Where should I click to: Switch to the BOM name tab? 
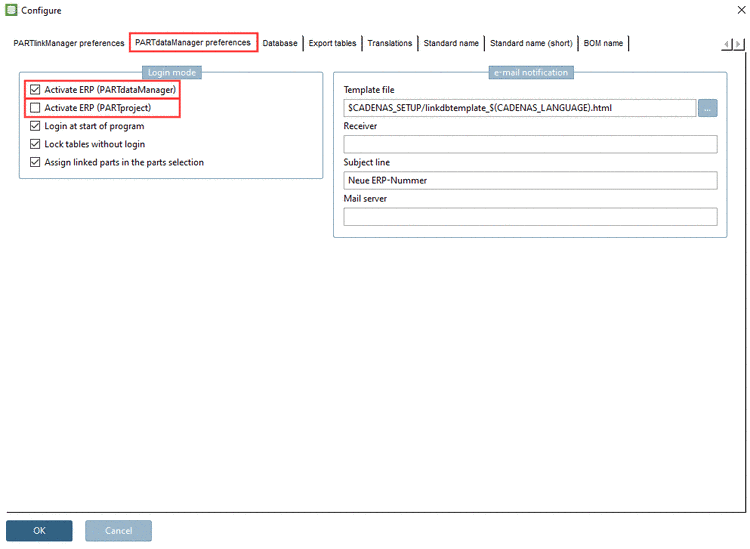(603, 43)
